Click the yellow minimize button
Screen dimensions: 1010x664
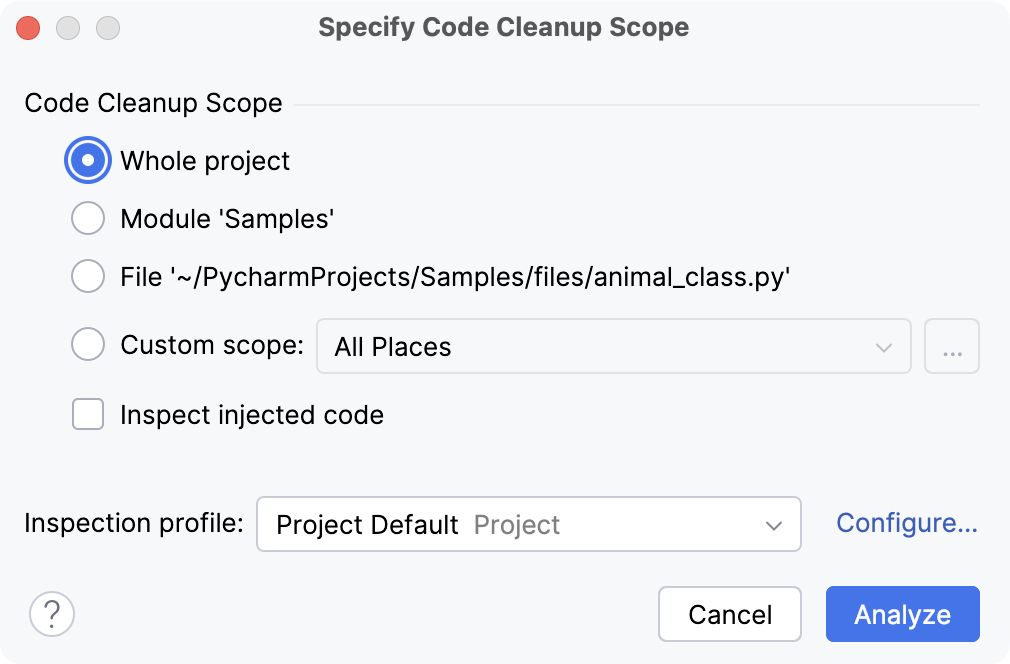pyautogui.click(x=68, y=28)
